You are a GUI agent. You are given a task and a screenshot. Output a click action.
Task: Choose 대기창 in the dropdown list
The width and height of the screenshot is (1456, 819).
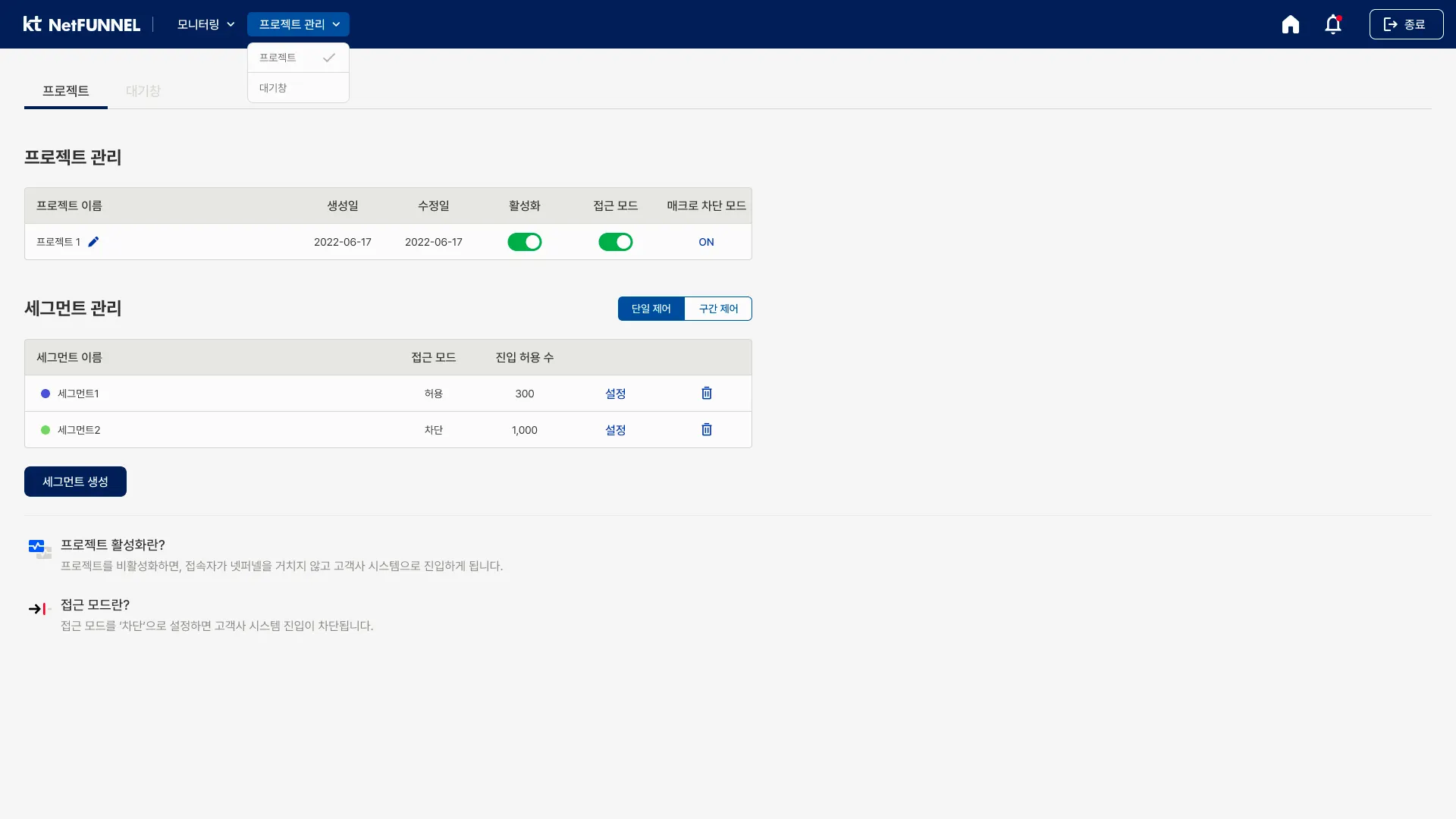(297, 88)
